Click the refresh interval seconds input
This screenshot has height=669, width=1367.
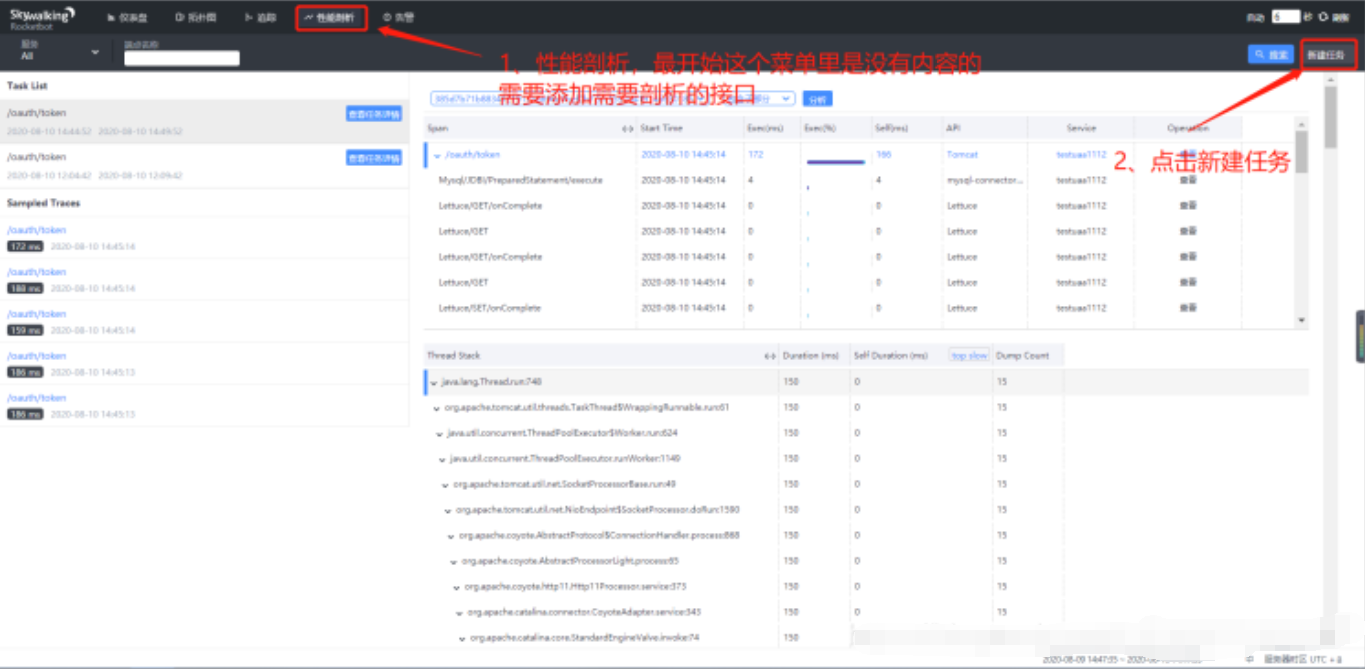[1286, 17]
